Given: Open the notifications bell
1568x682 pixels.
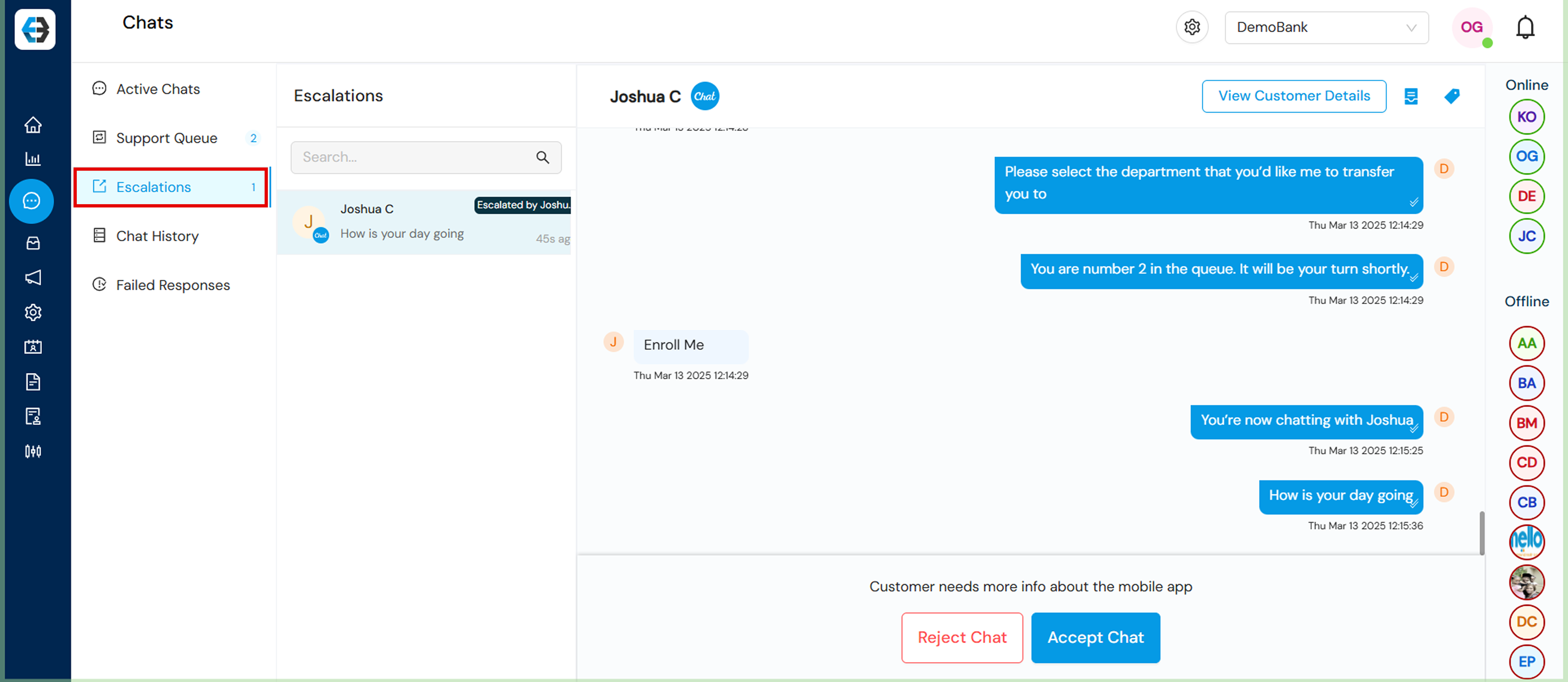Looking at the screenshot, I should click(x=1525, y=27).
